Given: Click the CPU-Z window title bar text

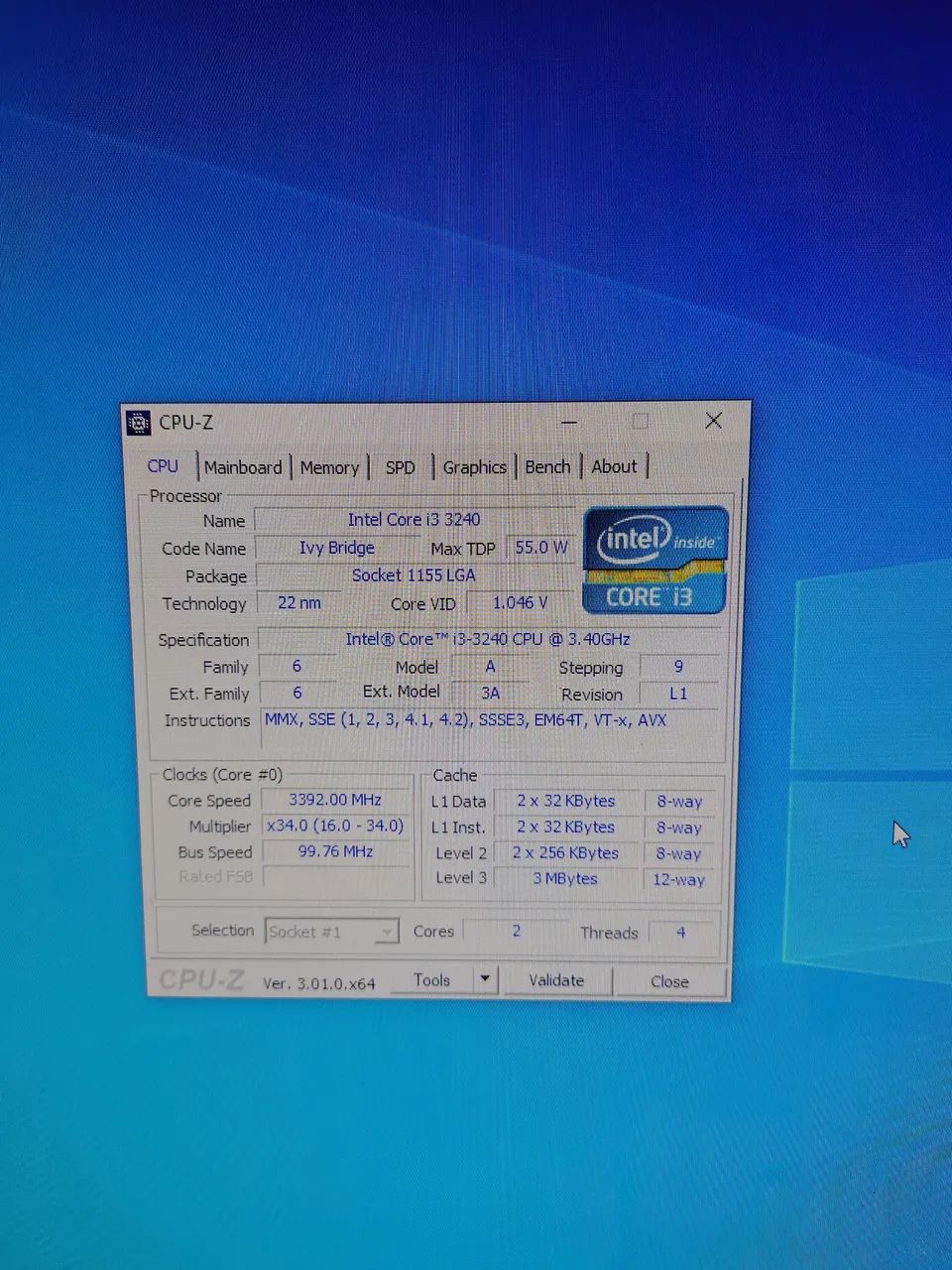Looking at the screenshot, I should [x=186, y=423].
